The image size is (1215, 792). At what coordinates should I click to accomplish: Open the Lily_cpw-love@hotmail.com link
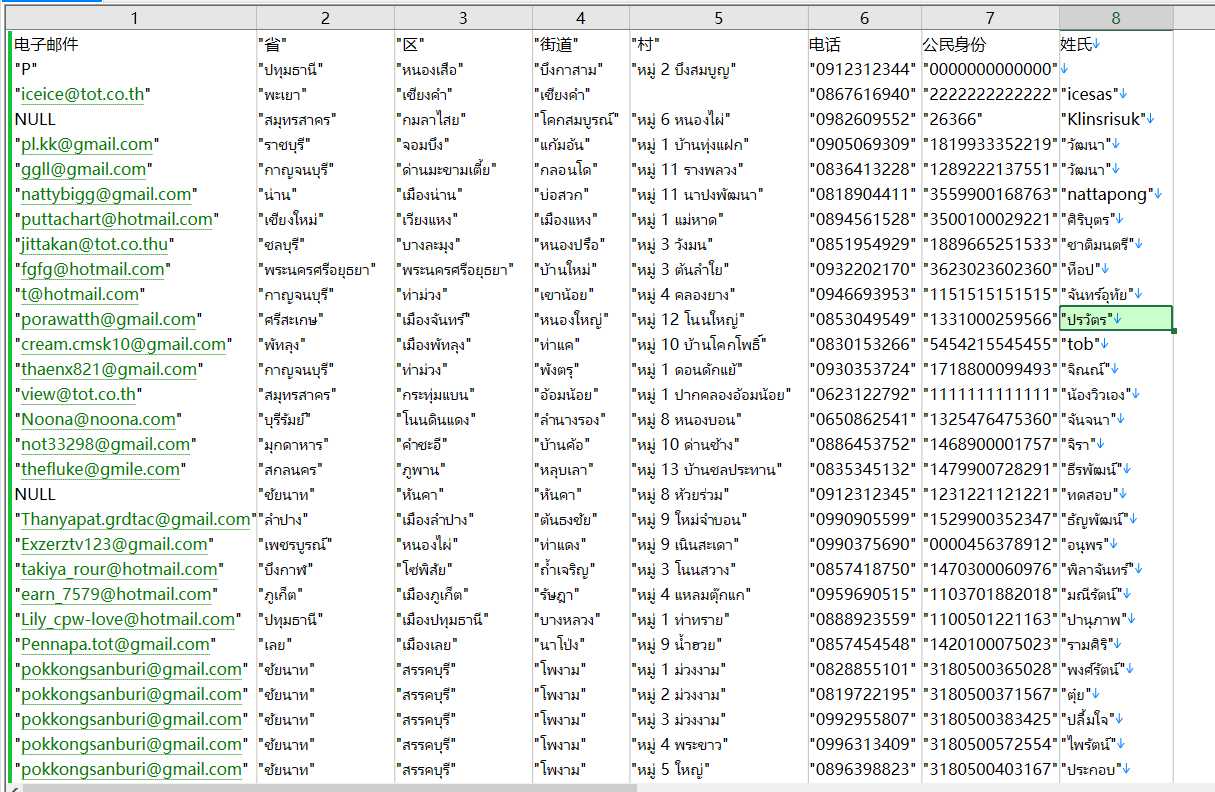(x=129, y=619)
